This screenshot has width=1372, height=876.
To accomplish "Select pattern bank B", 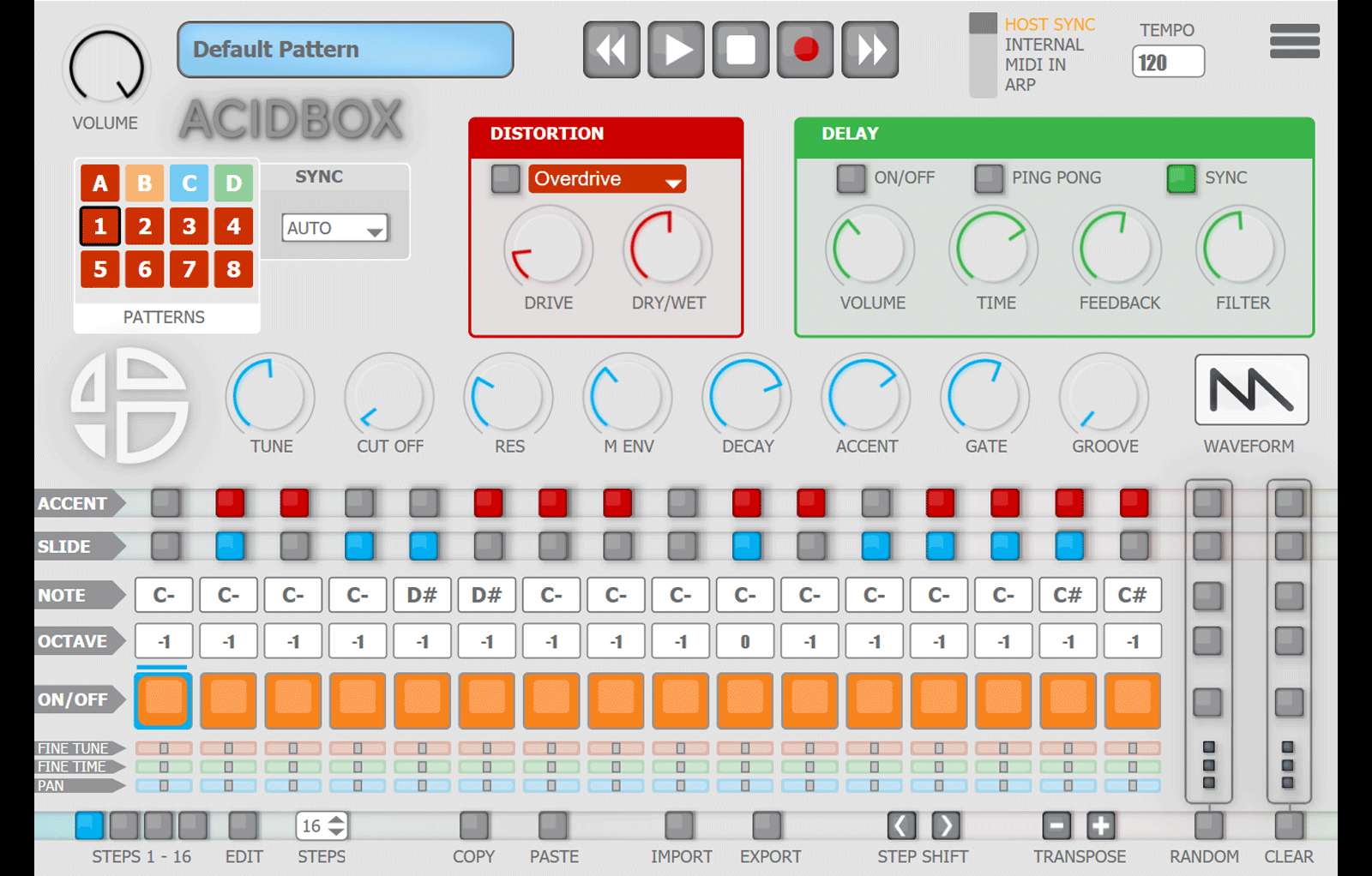I will pyautogui.click(x=145, y=183).
